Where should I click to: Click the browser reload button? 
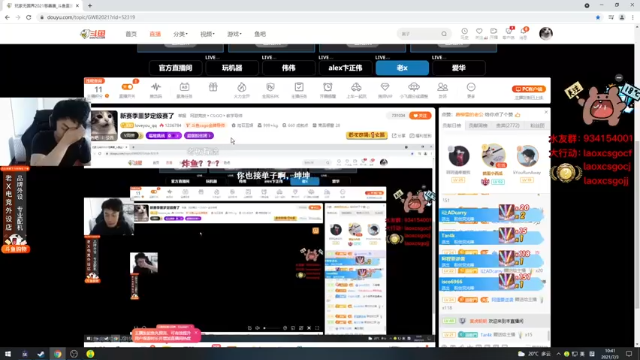click(x=29, y=17)
